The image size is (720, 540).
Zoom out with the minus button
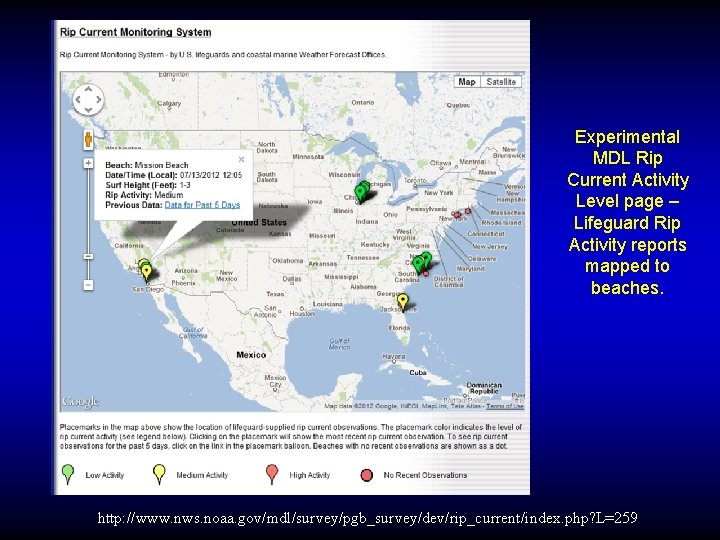(x=88, y=285)
